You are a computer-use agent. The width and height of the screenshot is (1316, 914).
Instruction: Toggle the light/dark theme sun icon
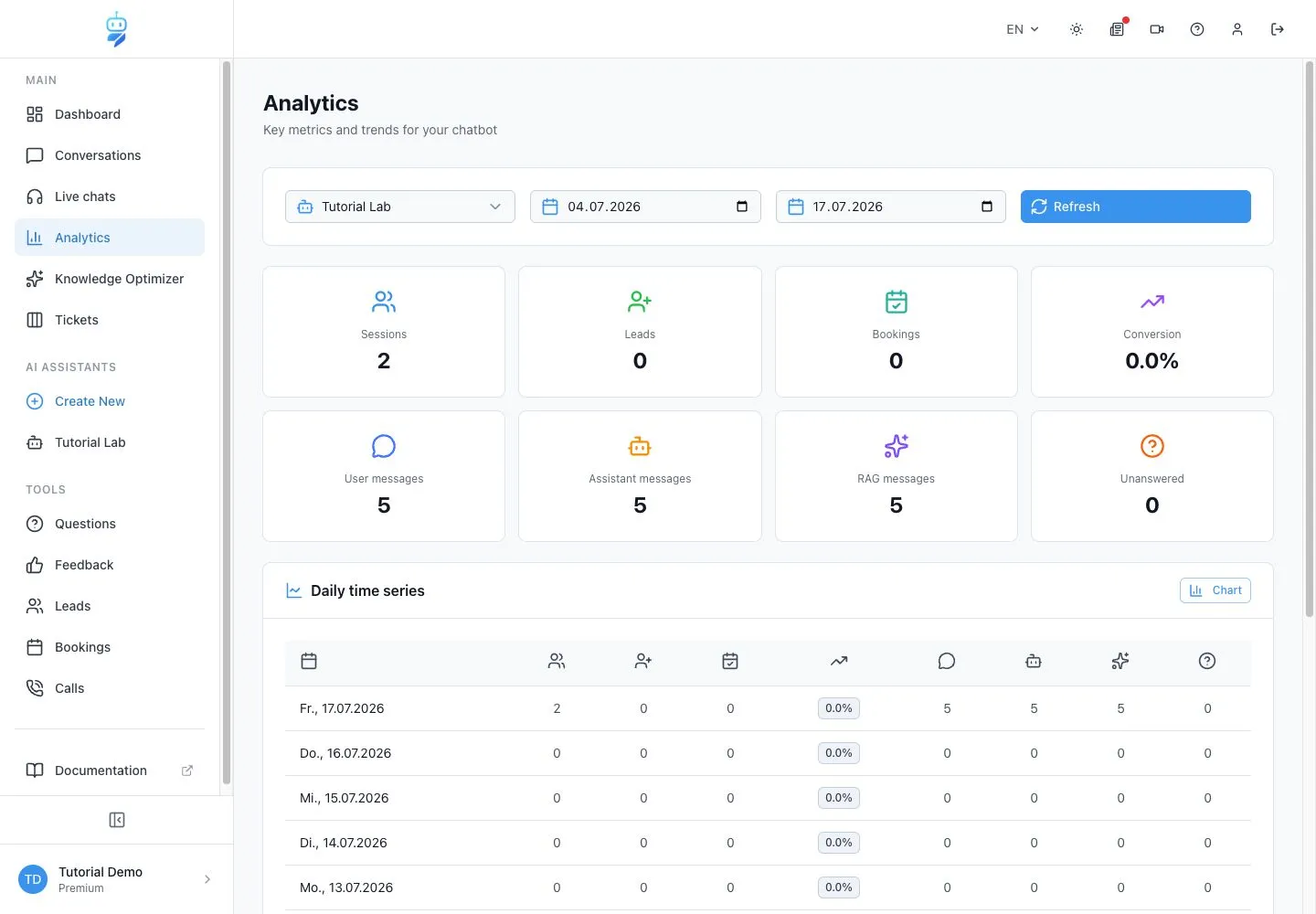pos(1077,29)
